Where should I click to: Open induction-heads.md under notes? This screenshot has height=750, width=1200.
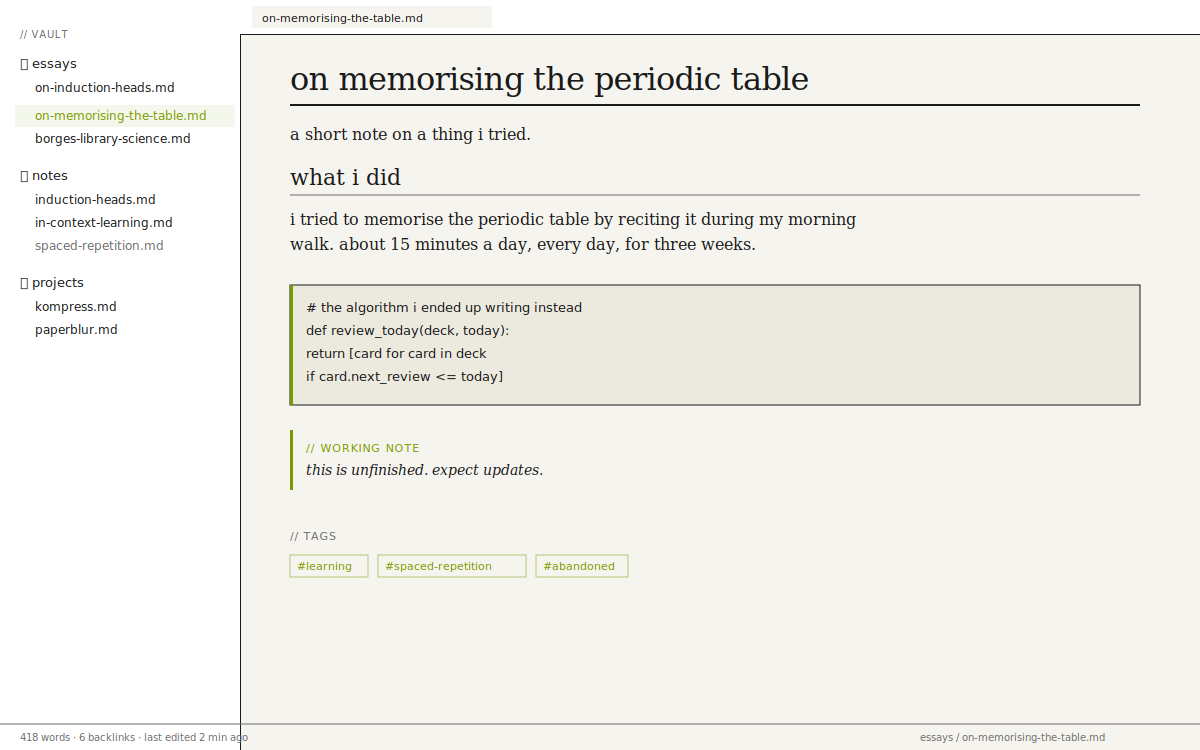[x=95, y=200]
